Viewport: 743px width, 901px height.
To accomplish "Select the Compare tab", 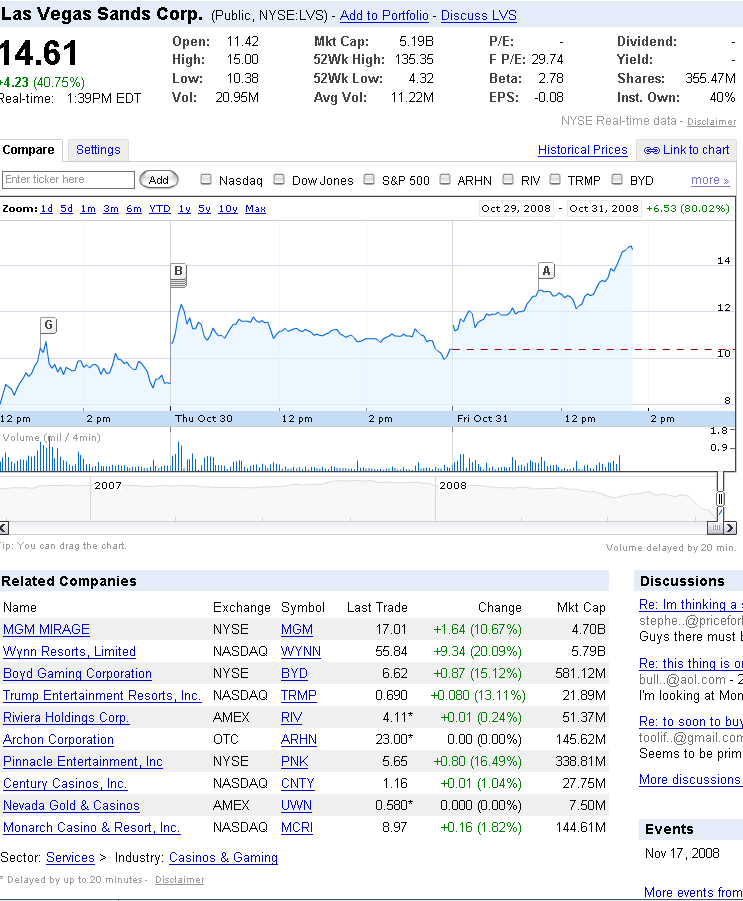I will (x=29, y=150).
